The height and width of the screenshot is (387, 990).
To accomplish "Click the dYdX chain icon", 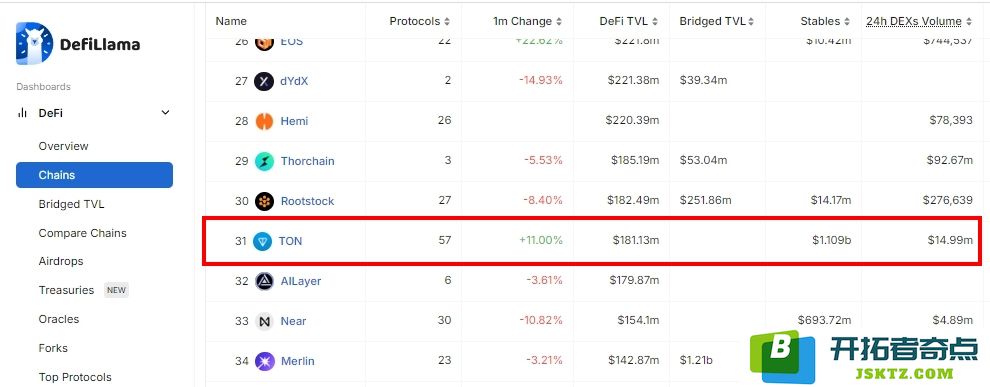I will pyautogui.click(x=264, y=81).
